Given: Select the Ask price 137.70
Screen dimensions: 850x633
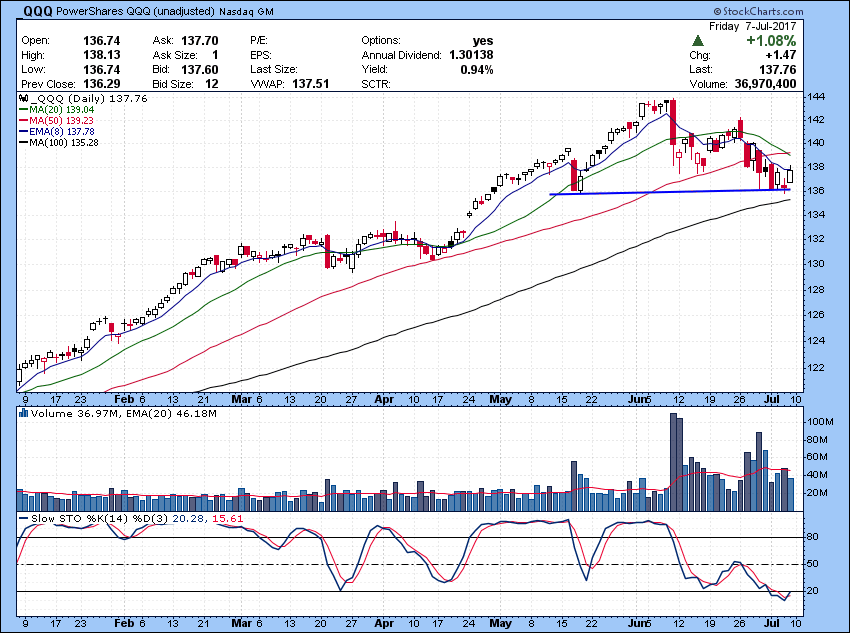Looking at the screenshot, I should (x=199, y=41).
